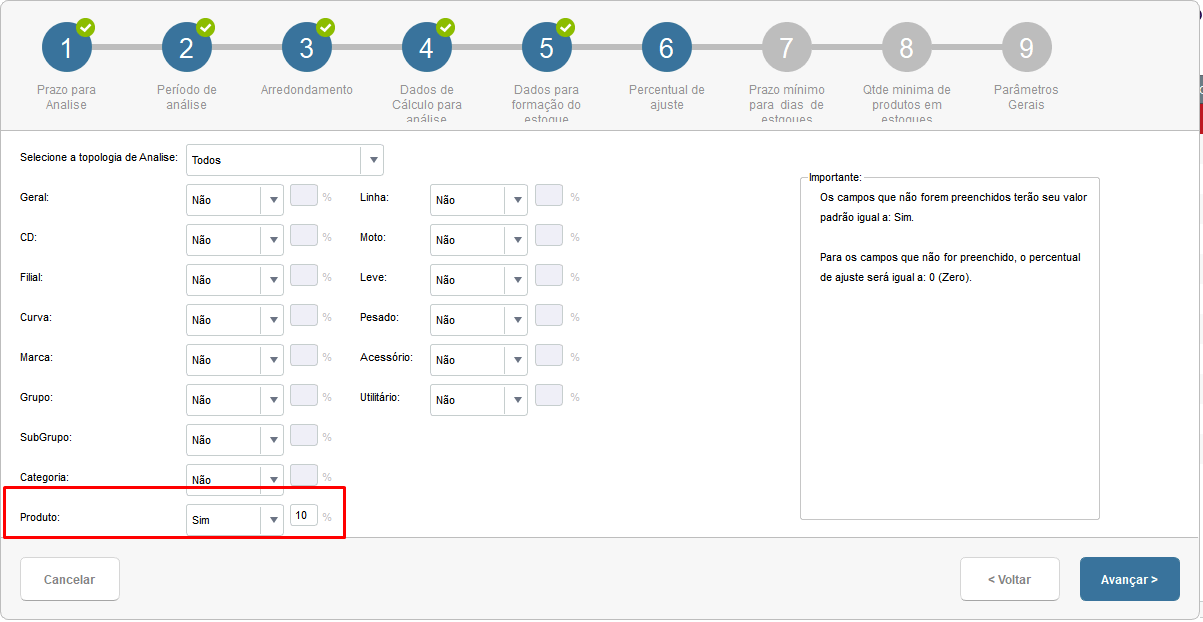Image resolution: width=1203 pixels, height=622 pixels.
Task: Click the Geral percentage input box
Action: pos(304,195)
